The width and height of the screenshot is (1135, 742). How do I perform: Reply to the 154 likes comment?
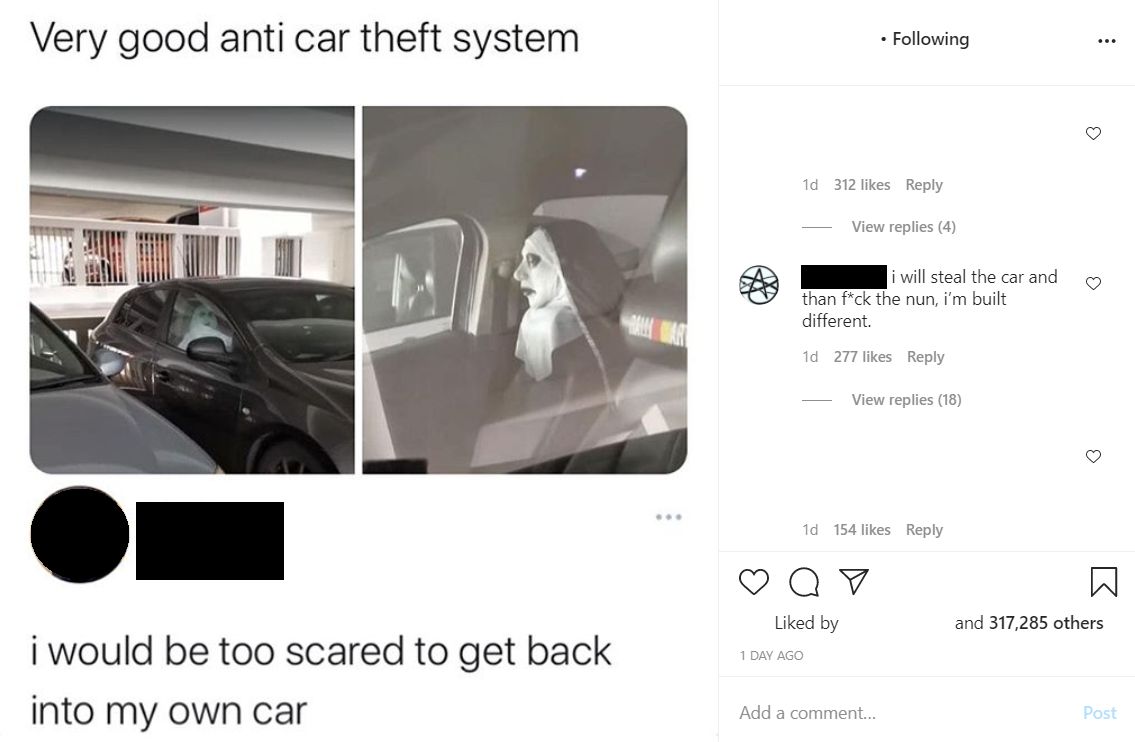(924, 530)
